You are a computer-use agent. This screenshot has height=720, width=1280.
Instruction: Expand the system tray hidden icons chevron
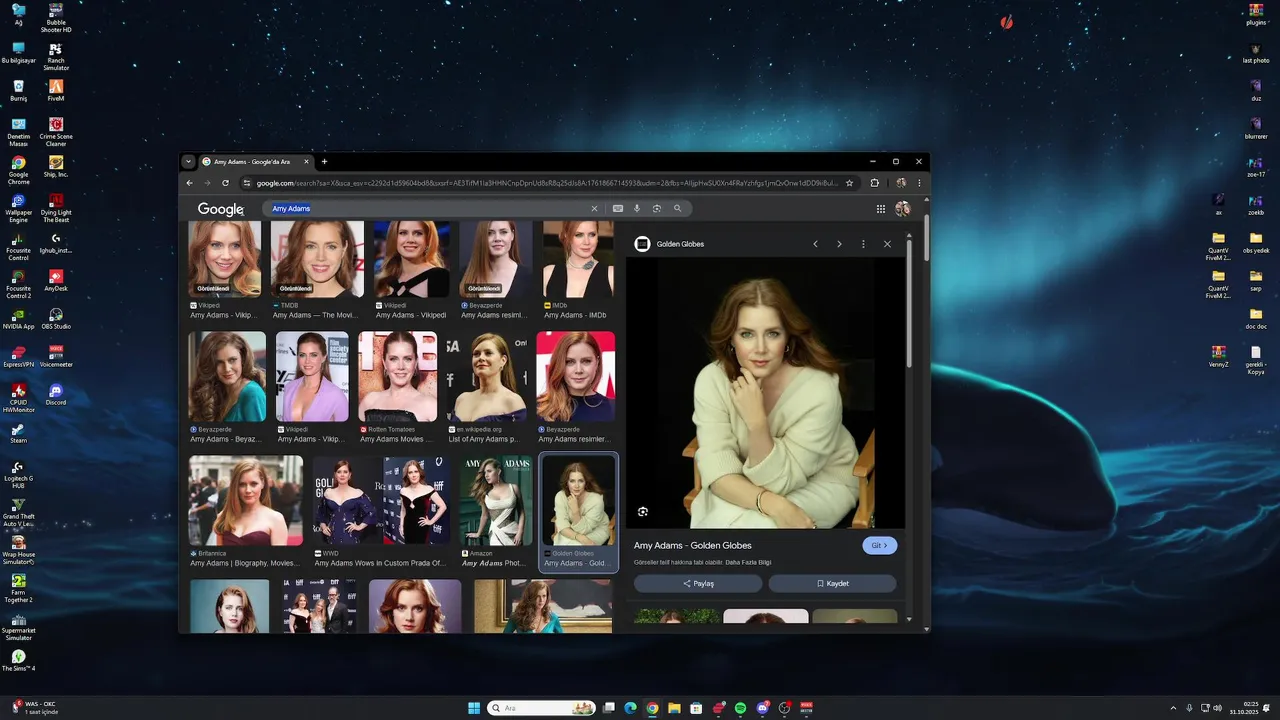(1173, 708)
